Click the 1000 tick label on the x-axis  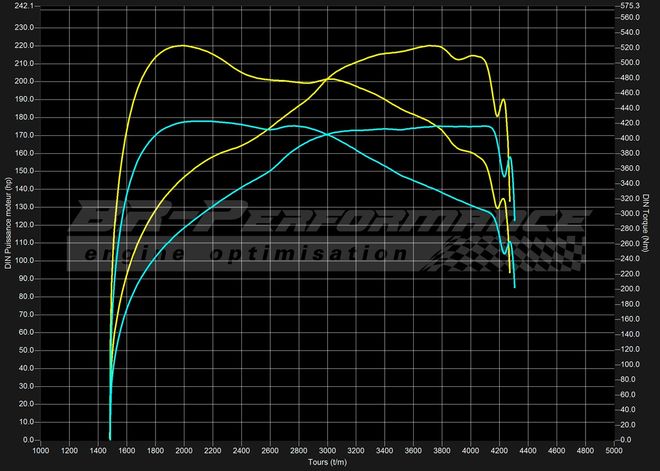coord(40,451)
